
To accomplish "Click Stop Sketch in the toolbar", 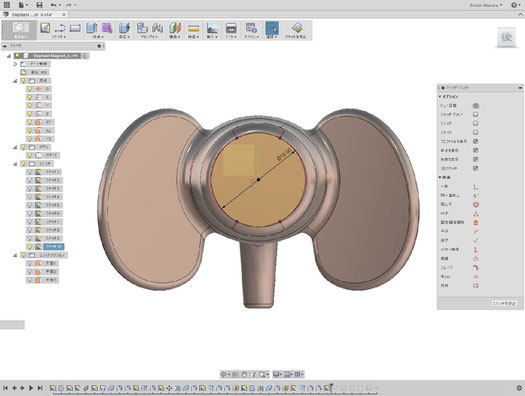I will click(296, 30).
